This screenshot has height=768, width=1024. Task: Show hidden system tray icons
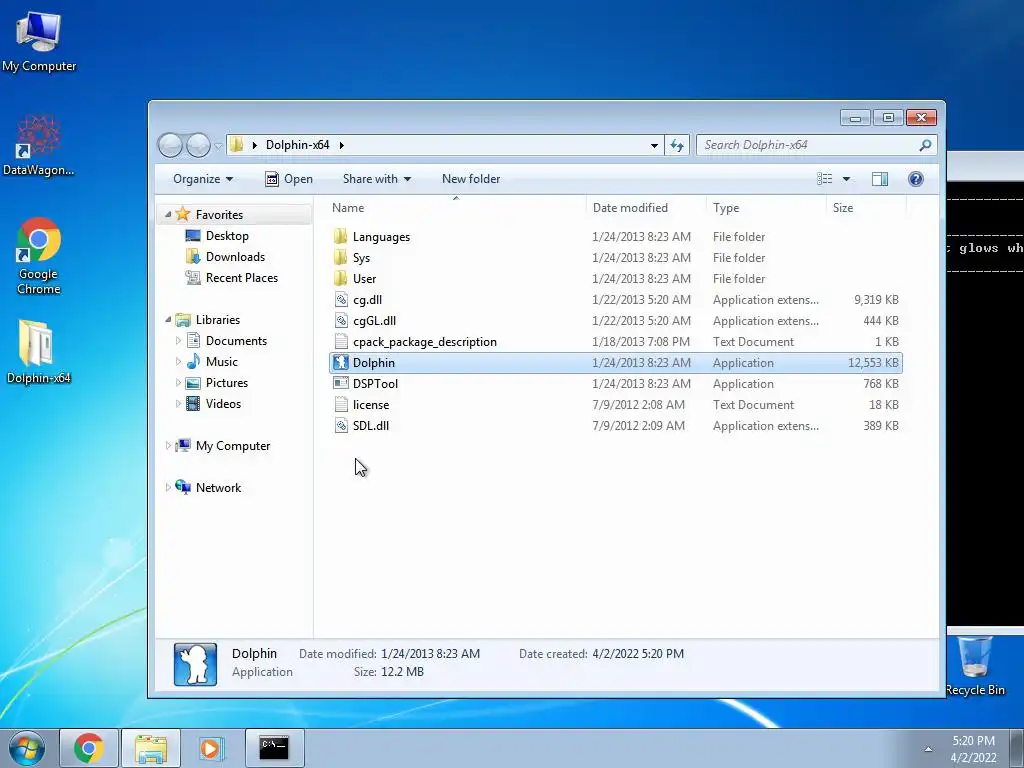click(928, 749)
